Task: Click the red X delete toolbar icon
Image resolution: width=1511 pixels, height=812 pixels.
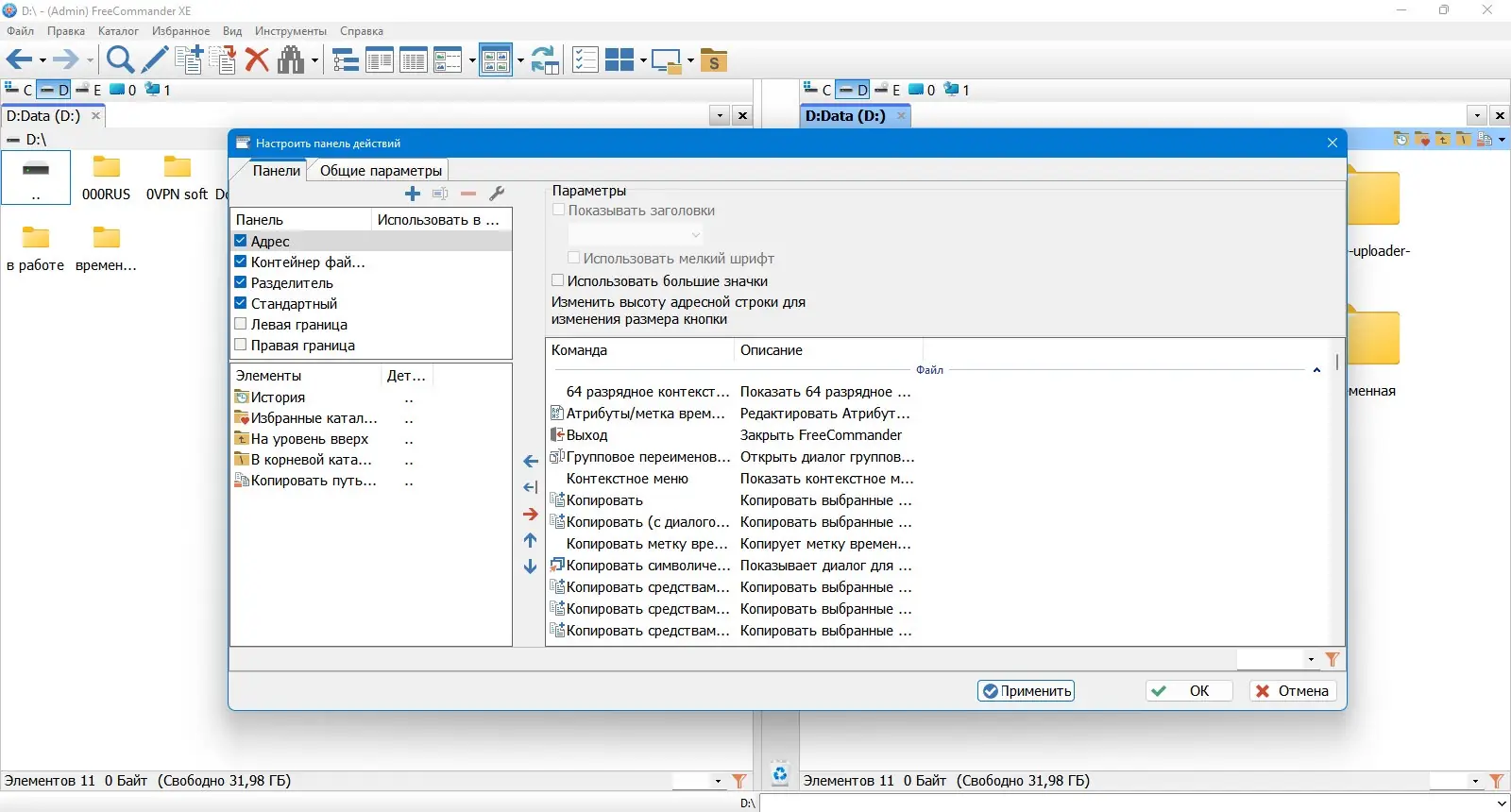Action: point(257,60)
